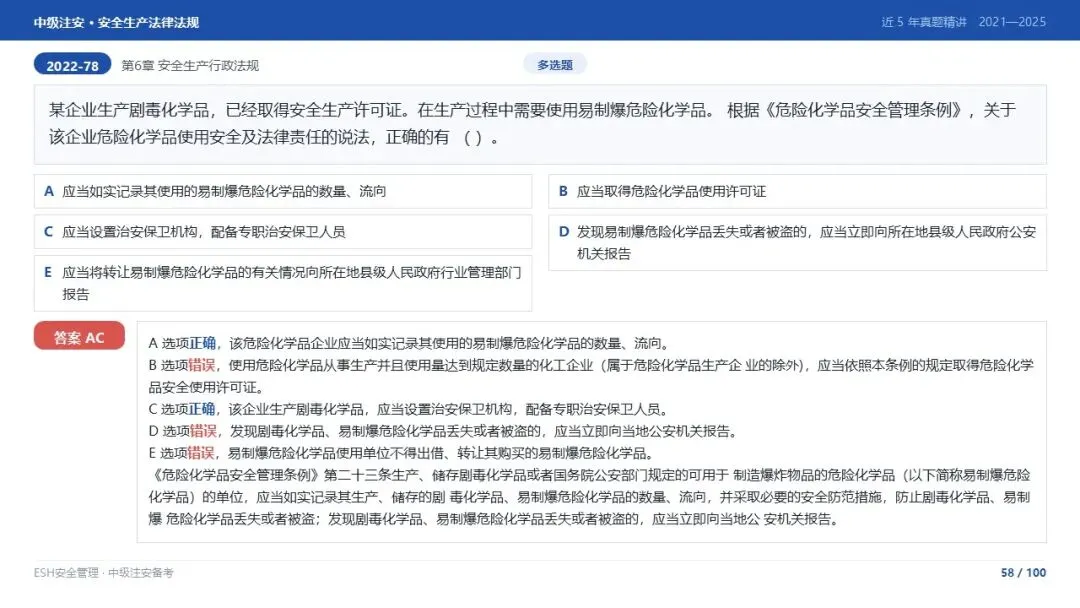Click footer text ESH安全管理·中级注安备考
Viewport: 1080px width, 608px height.
(104, 573)
